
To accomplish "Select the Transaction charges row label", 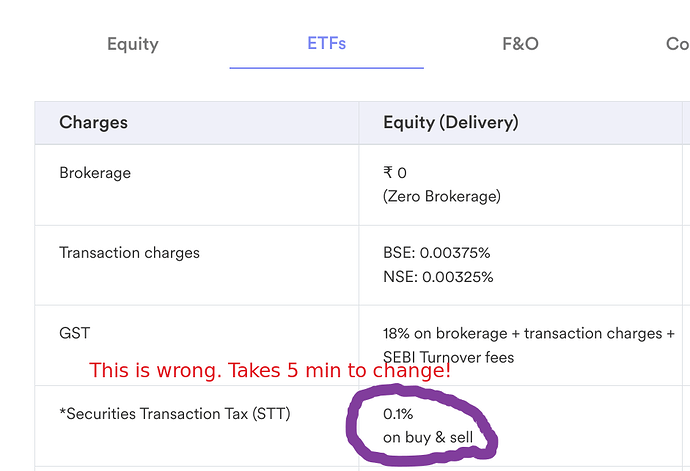I will [x=129, y=253].
